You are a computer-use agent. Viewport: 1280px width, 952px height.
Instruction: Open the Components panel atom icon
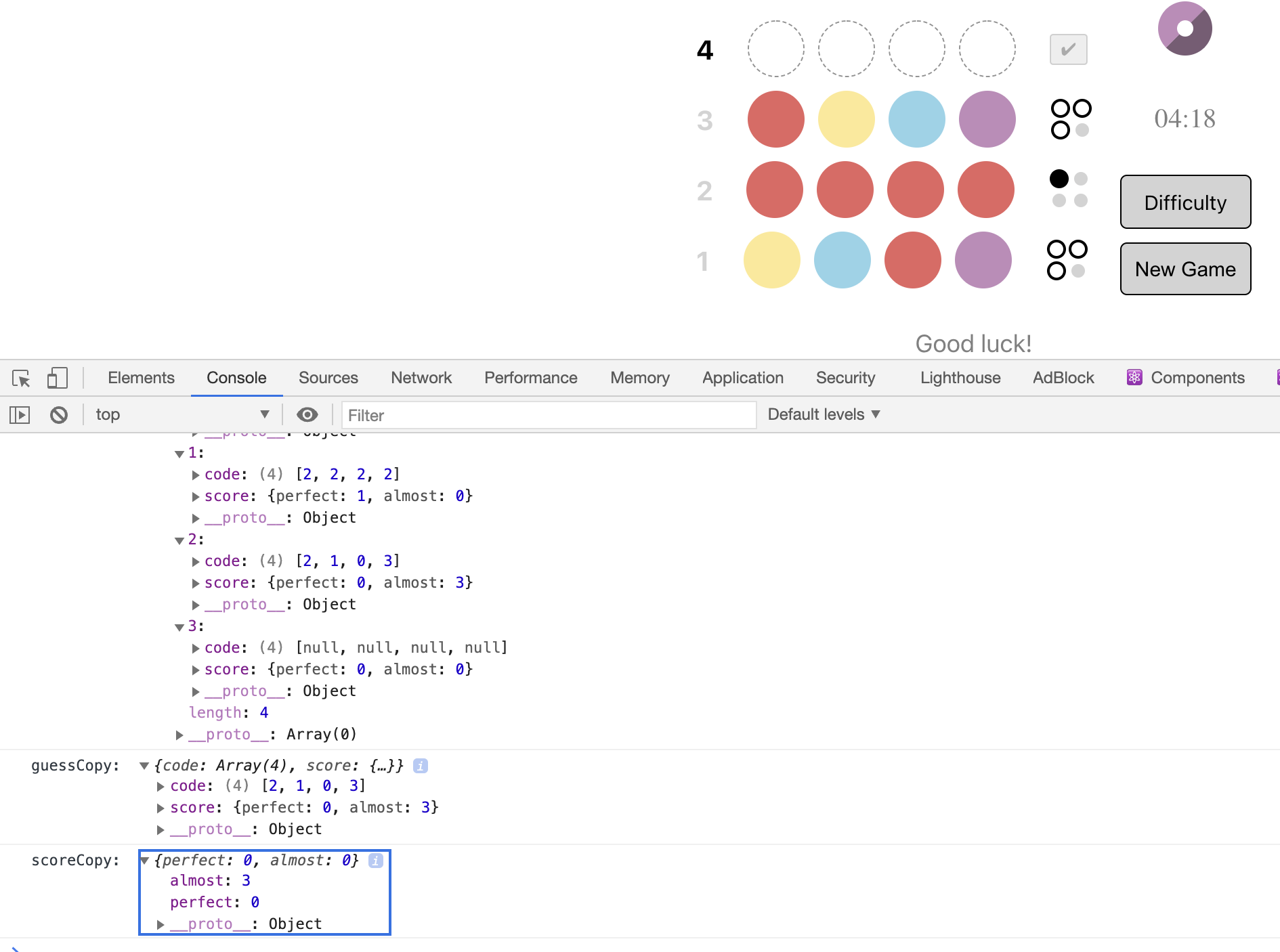(1135, 378)
